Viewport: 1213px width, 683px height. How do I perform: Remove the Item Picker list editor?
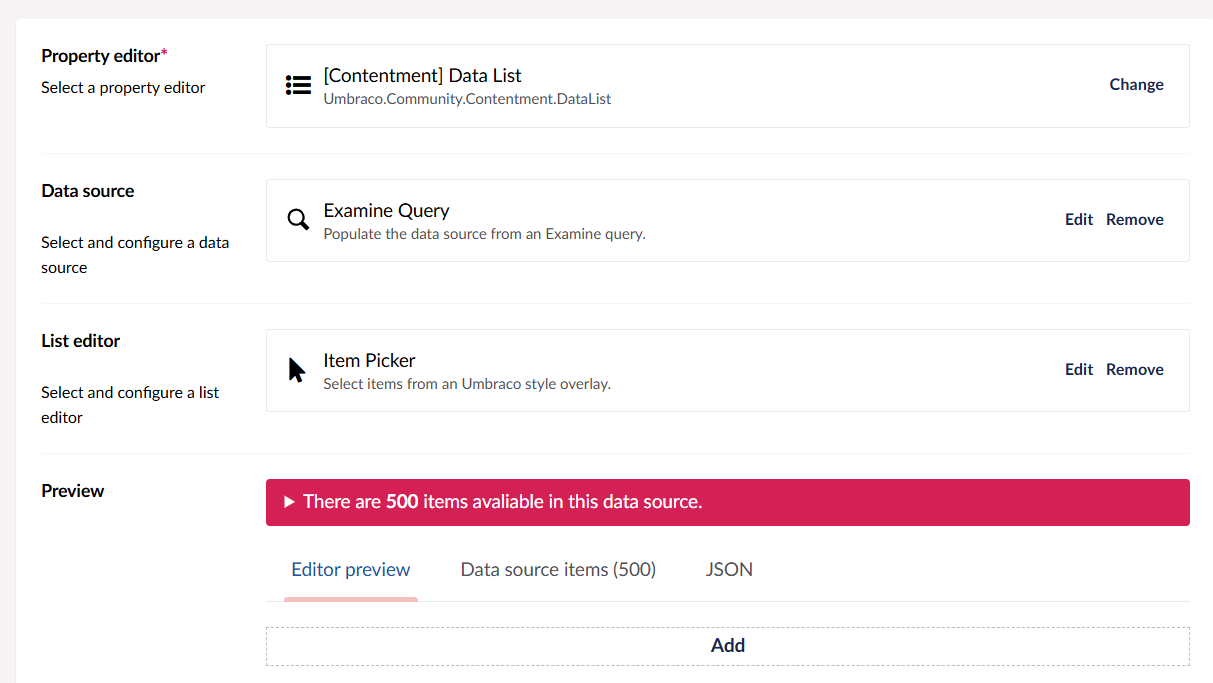1135,370
